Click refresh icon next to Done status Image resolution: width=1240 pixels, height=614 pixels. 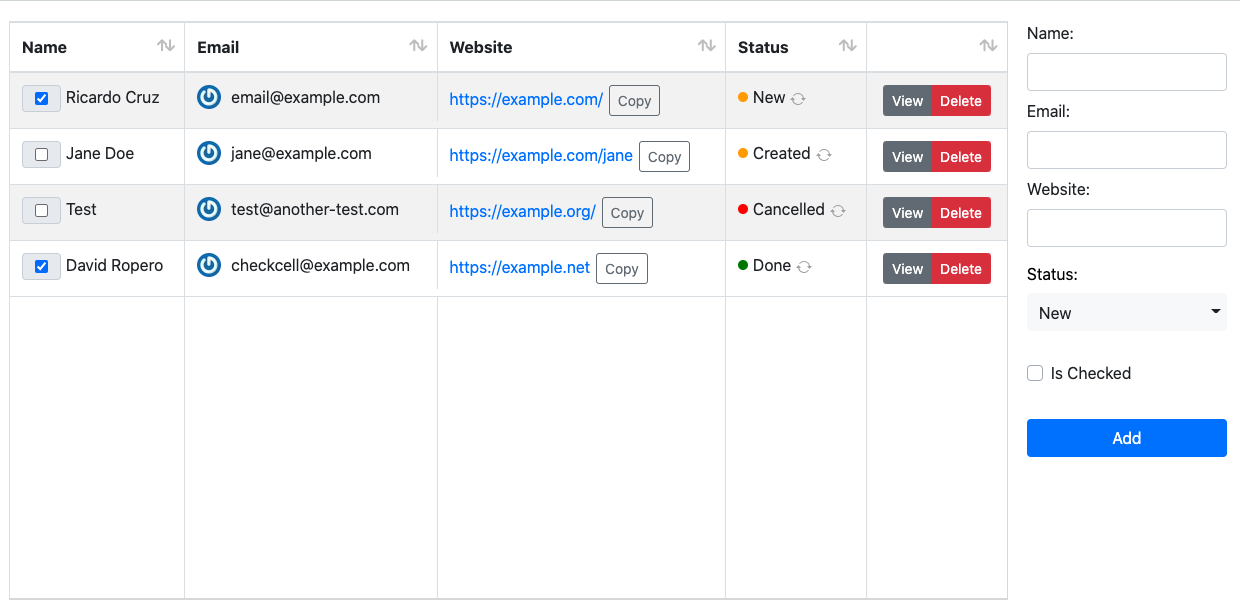(804, 267)
